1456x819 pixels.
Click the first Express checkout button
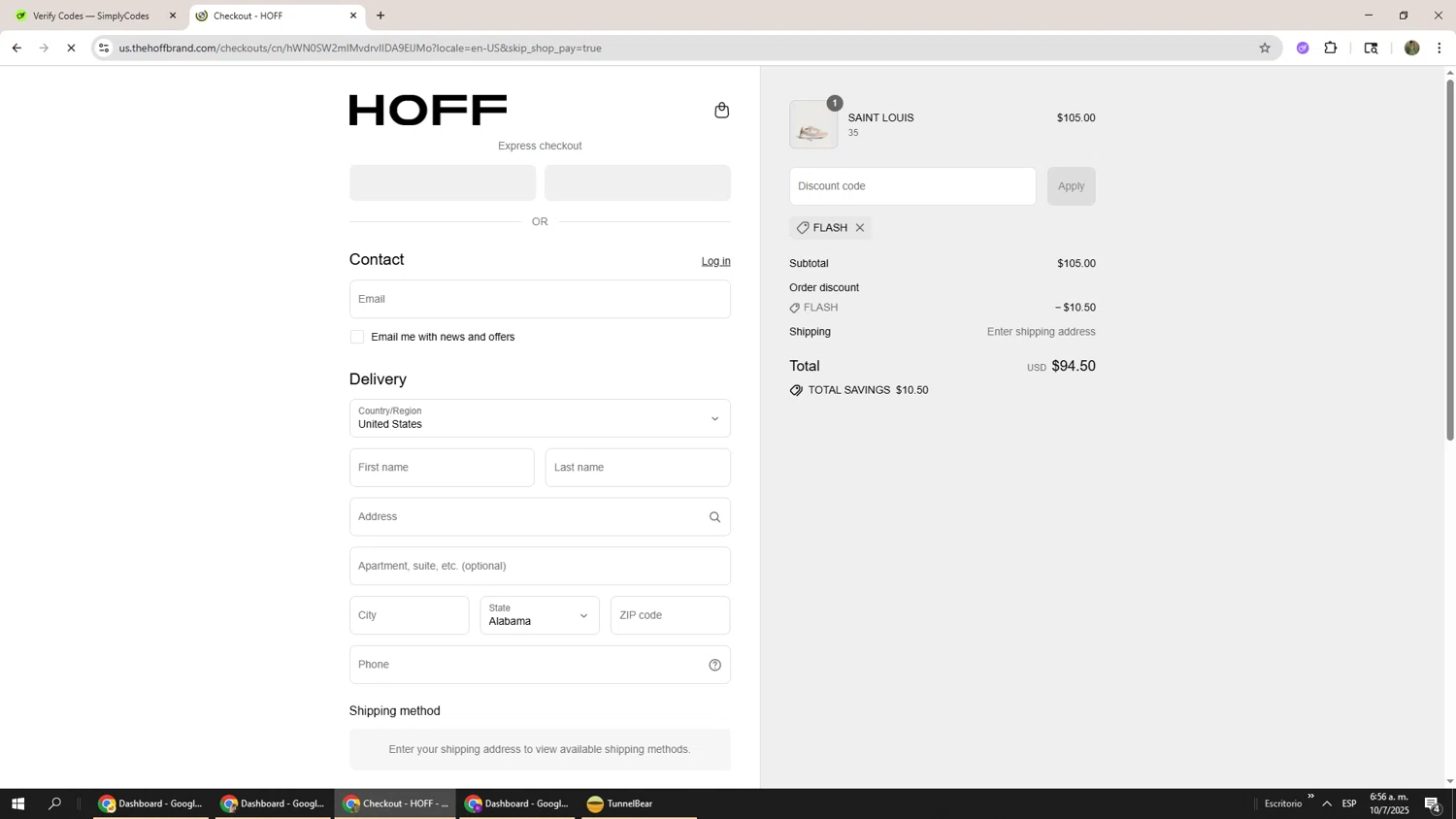(x=443, y=182)
